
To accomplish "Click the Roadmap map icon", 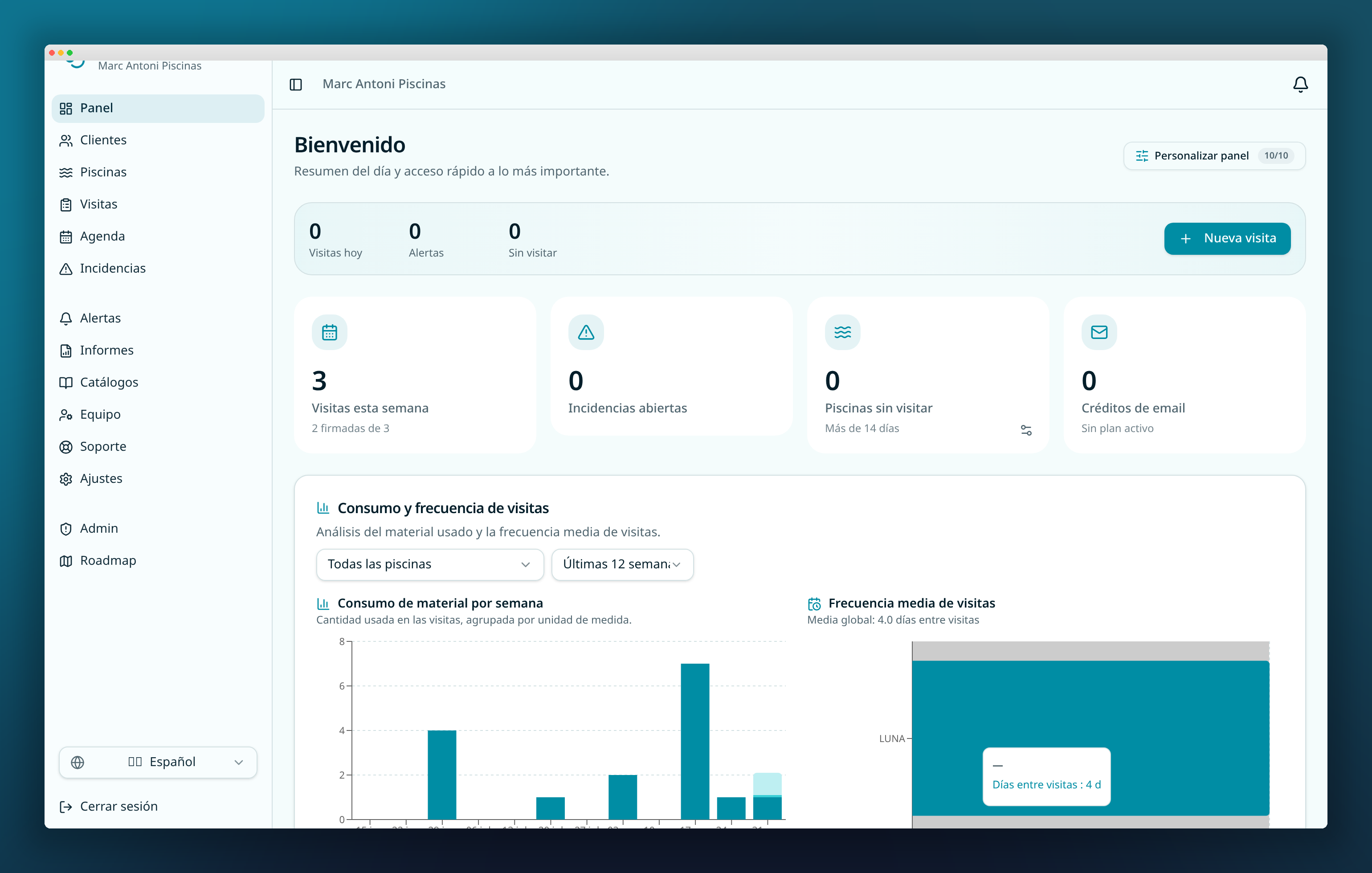I will click(x=66, y=561).
